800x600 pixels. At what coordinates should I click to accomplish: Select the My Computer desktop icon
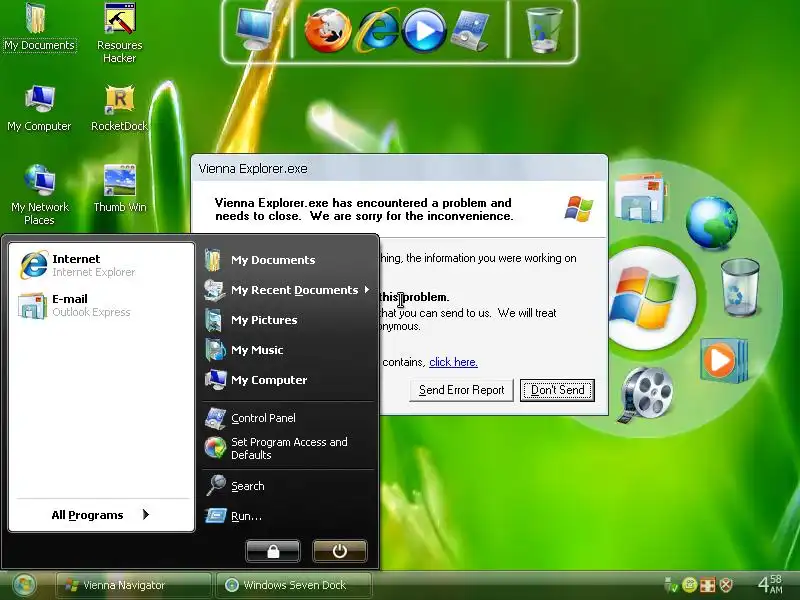(x=39, y=108)
